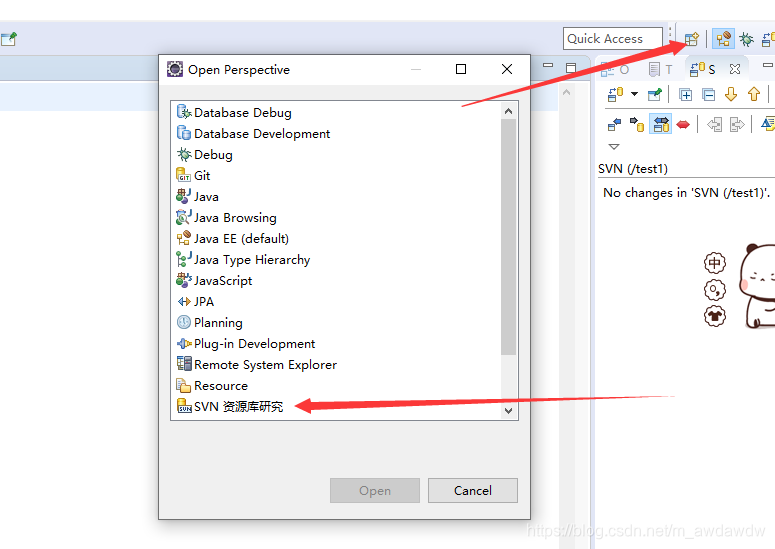Viewport: 775px width, 549px height.
Task: Select the Git perspective icon in list
Action: click(x=183, y=175)
